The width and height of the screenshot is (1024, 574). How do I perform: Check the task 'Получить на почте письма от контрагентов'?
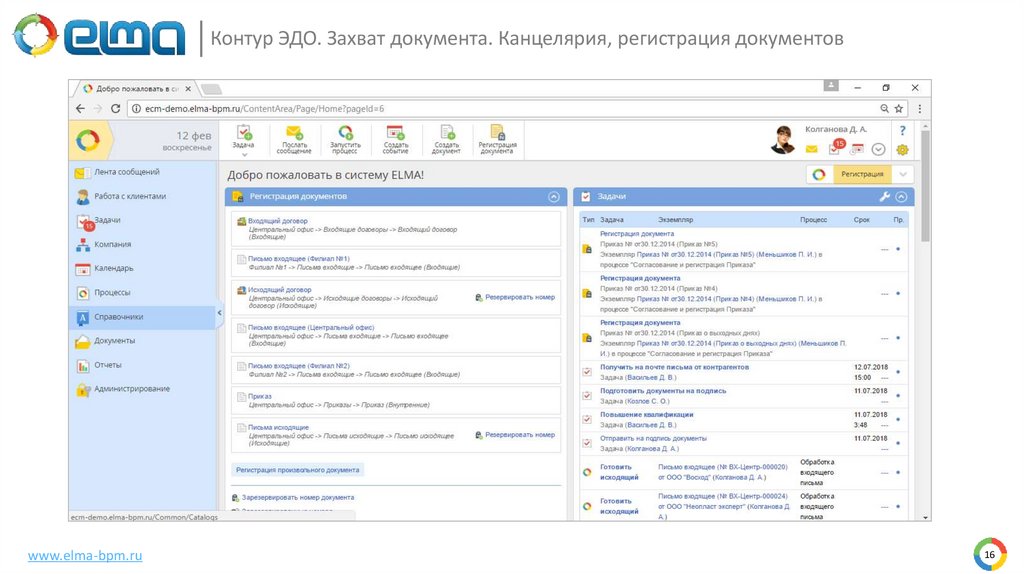tap(587, 372)
